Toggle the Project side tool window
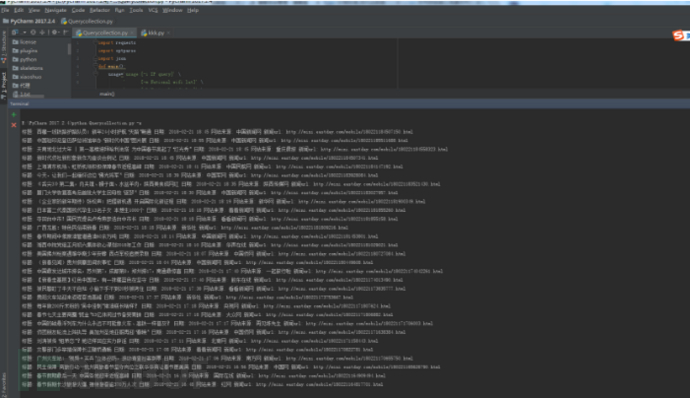The width and height of the screenshot is (690, 398). click(4, 85)
